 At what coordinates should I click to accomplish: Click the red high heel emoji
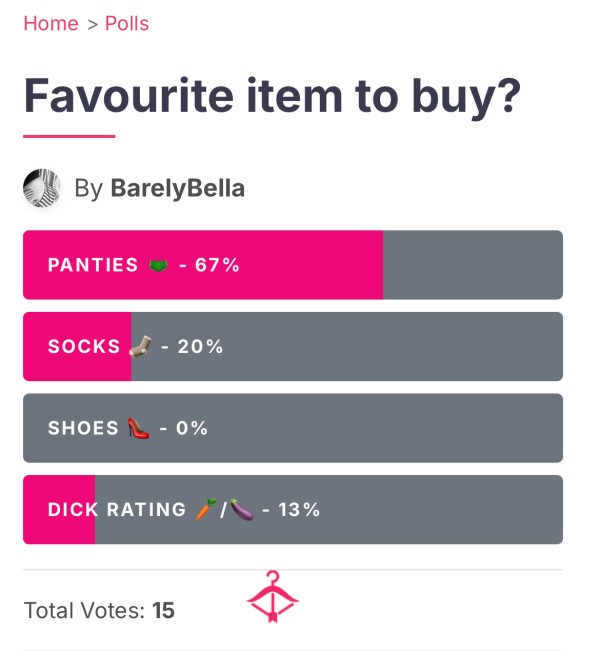(x=138, y=428)
